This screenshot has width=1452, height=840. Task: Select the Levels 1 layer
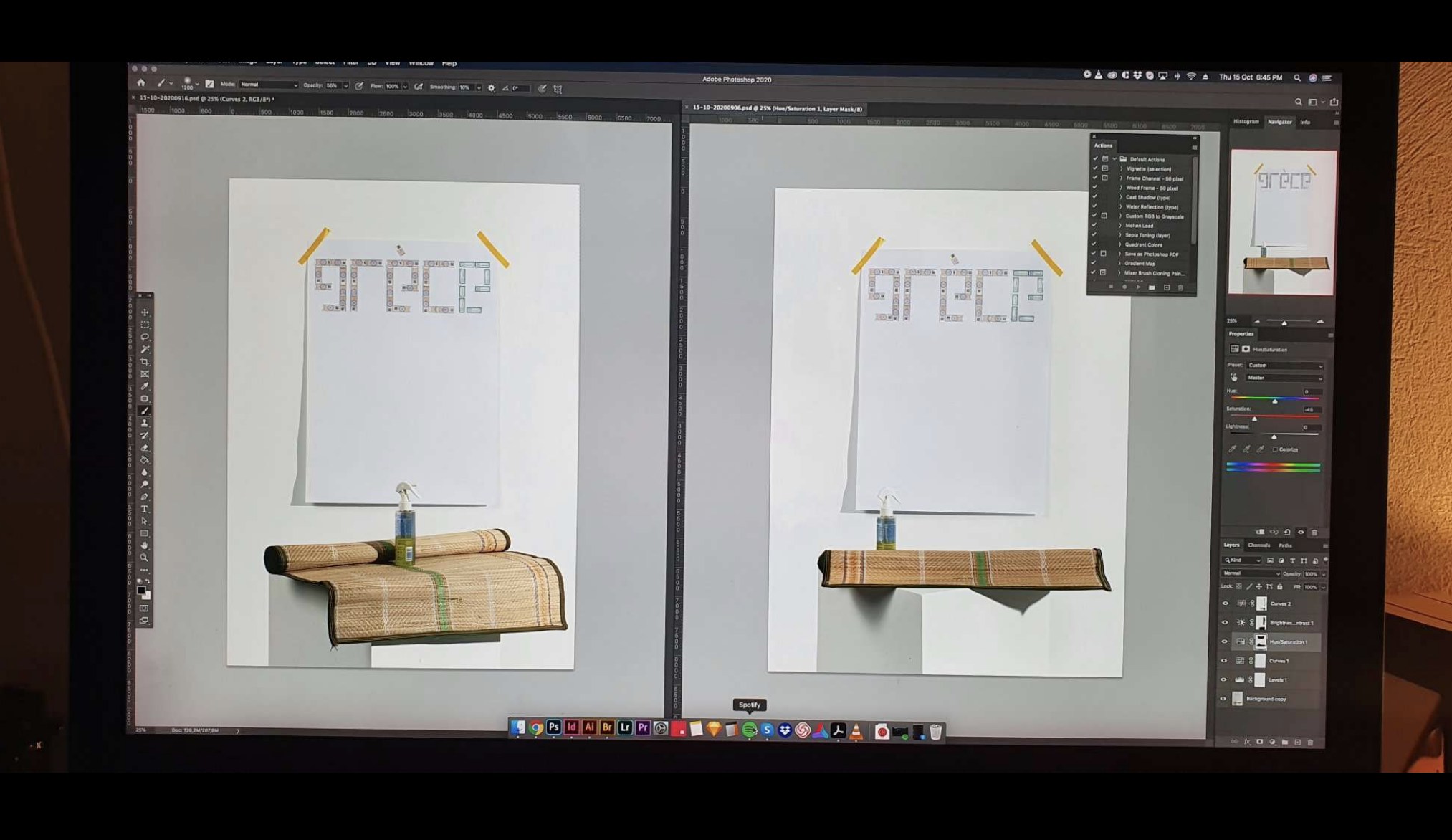pyautogui.click(x=1278, y=679)
